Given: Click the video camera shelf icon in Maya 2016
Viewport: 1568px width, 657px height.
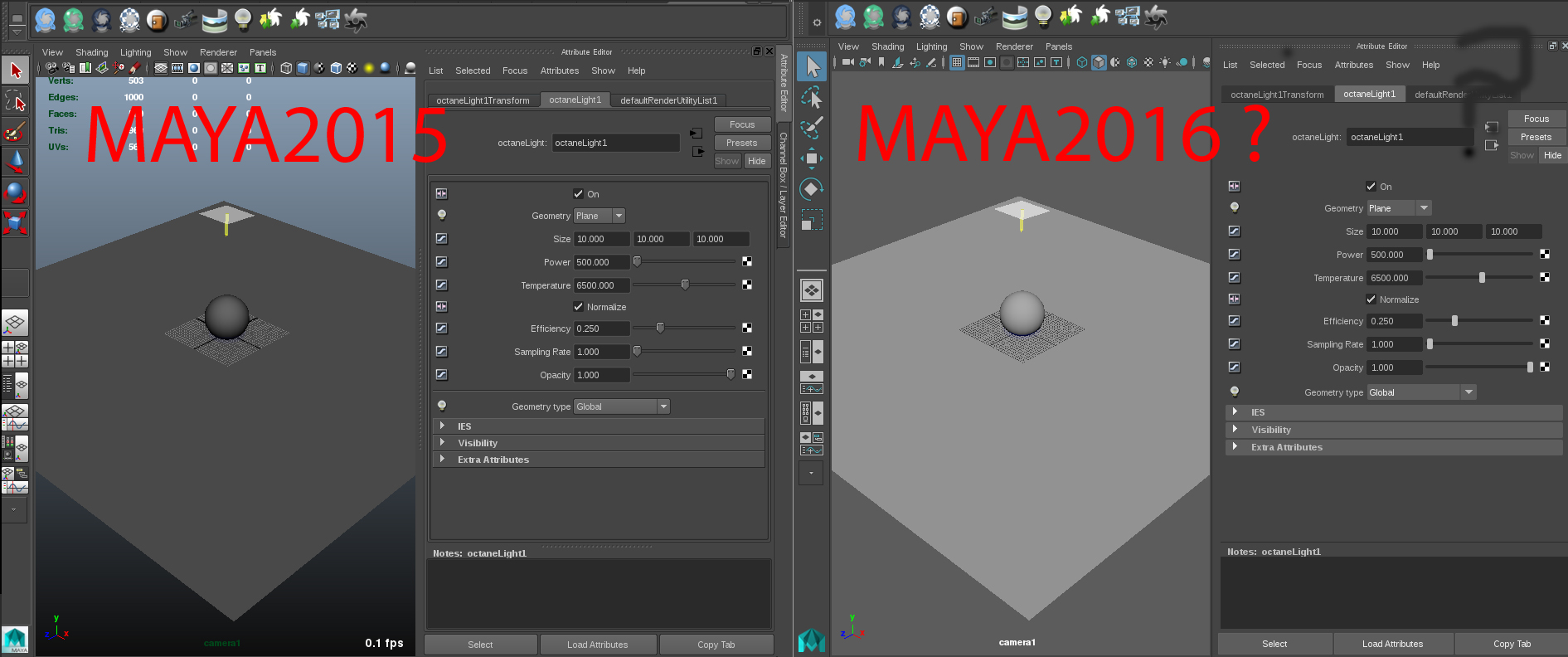Looking at the screenshot, I should point(986,16).
